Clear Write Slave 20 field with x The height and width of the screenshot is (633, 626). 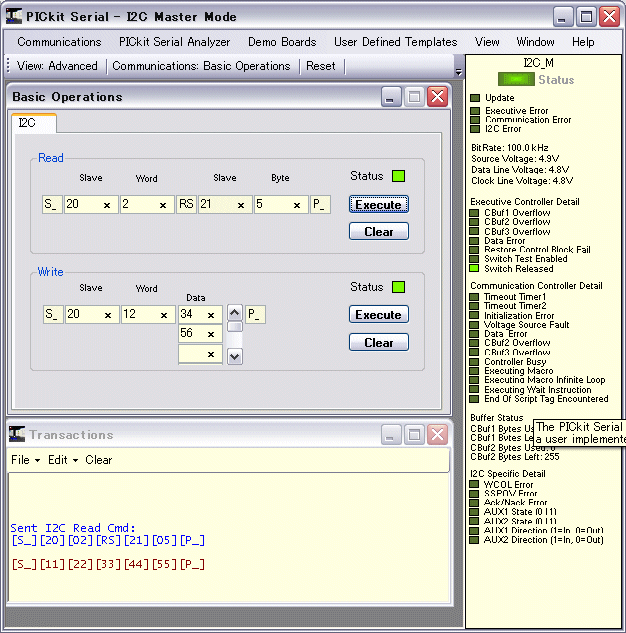pos(108,316)
